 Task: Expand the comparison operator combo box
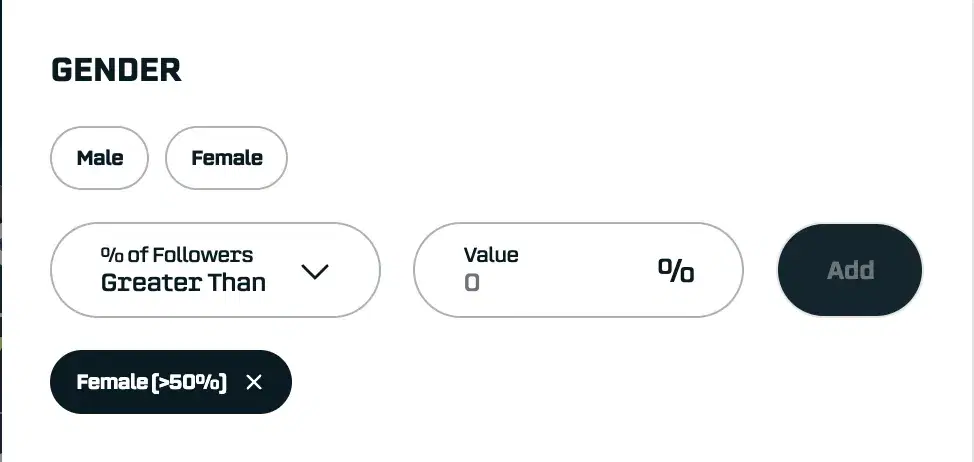pos(215,270)
